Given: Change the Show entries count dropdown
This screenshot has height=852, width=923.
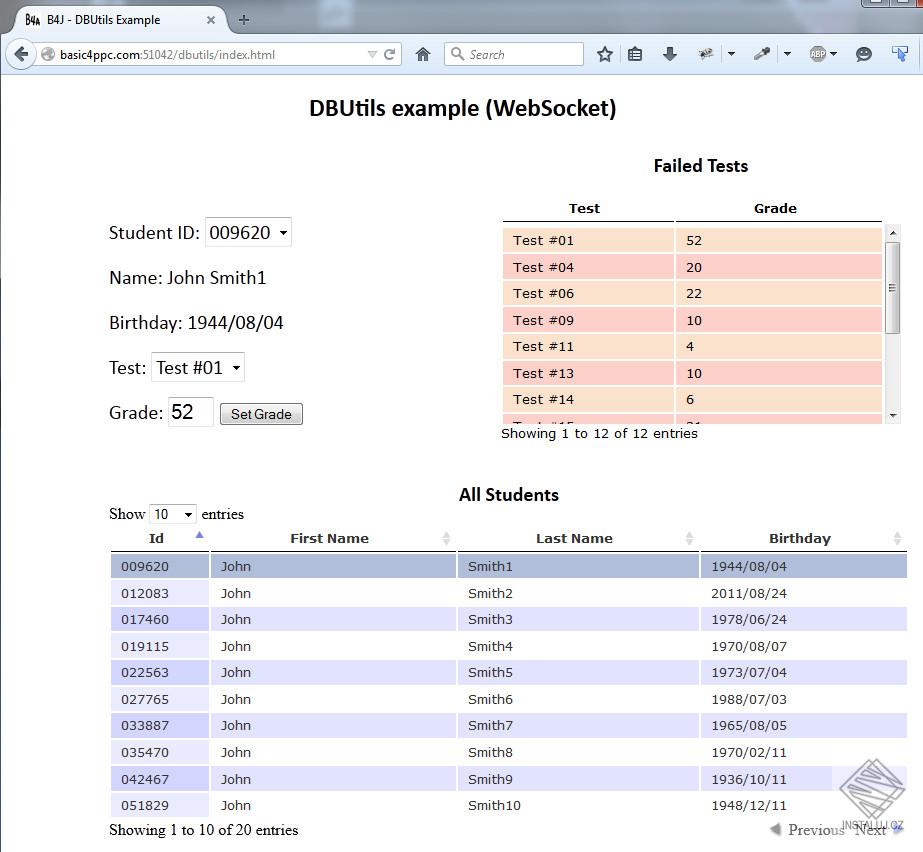Looking at the screenshot, I should (172, 514).
